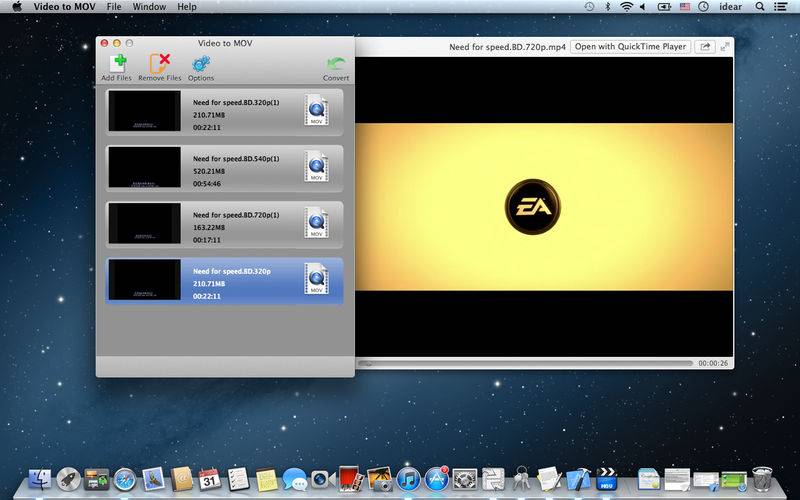Select thumbnail of Need for speed.BD.720p(1)
The height and width of the screenshot is (500, 800).
click(144, 223)
